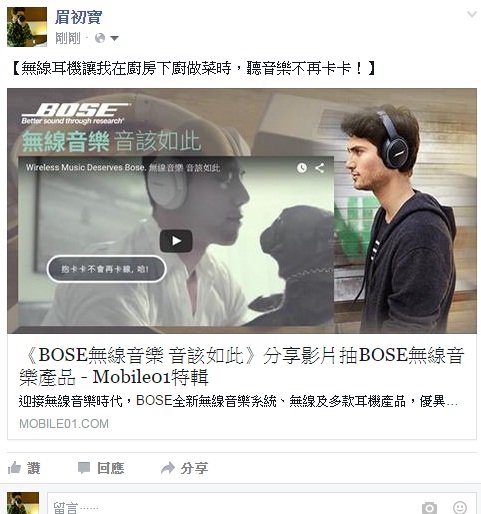
Task: Click the 分享 share arrow icon
Action: (x=168, y=468)
